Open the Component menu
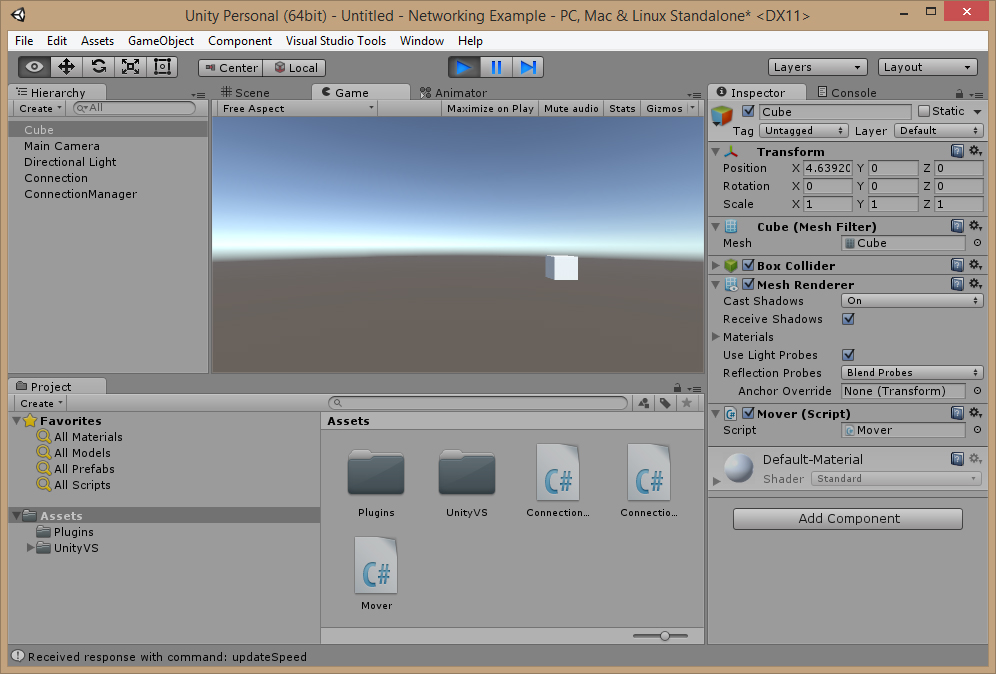The image size is (996, 674). coord(239,41)
